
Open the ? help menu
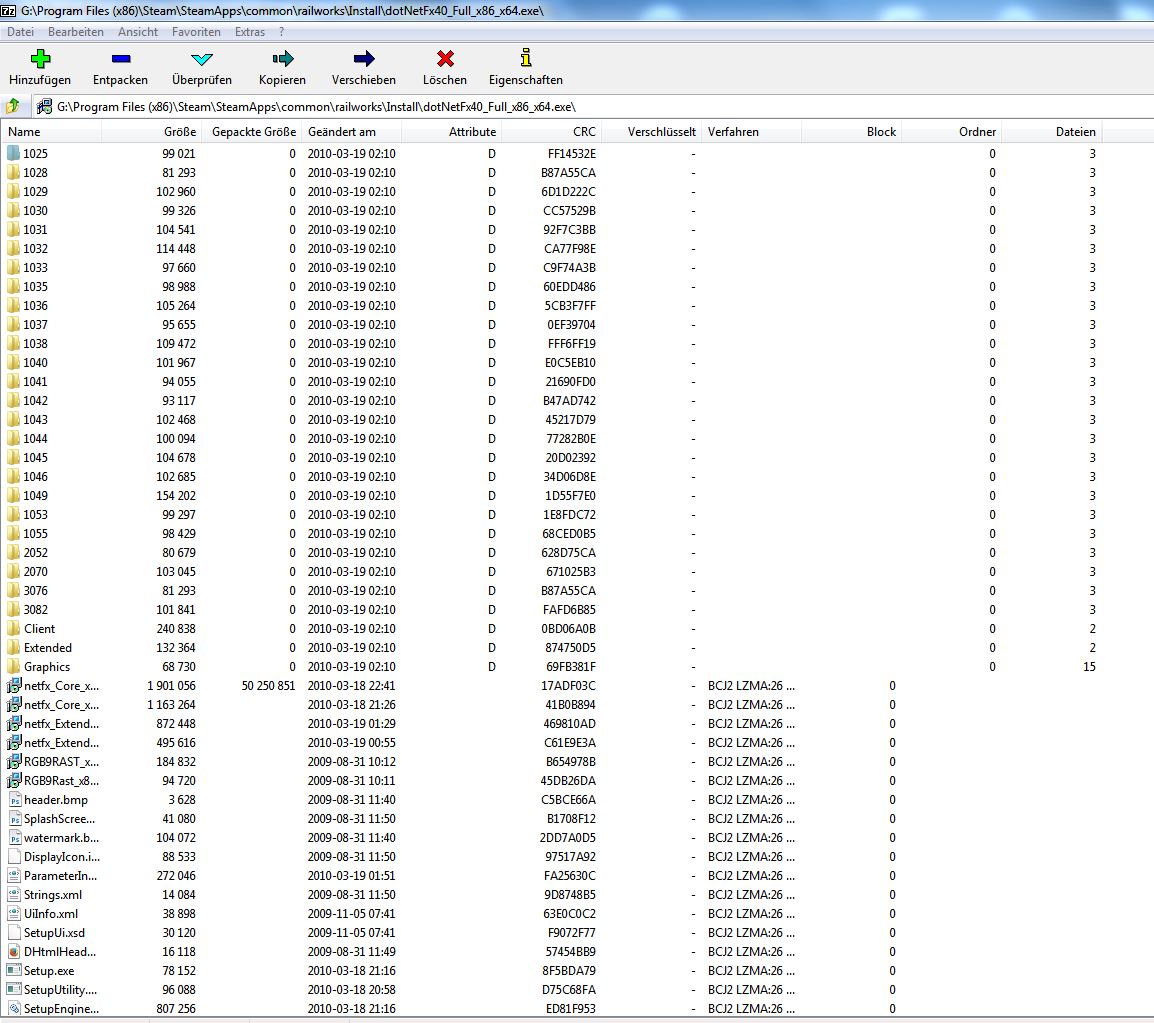(x=281, y=32)
